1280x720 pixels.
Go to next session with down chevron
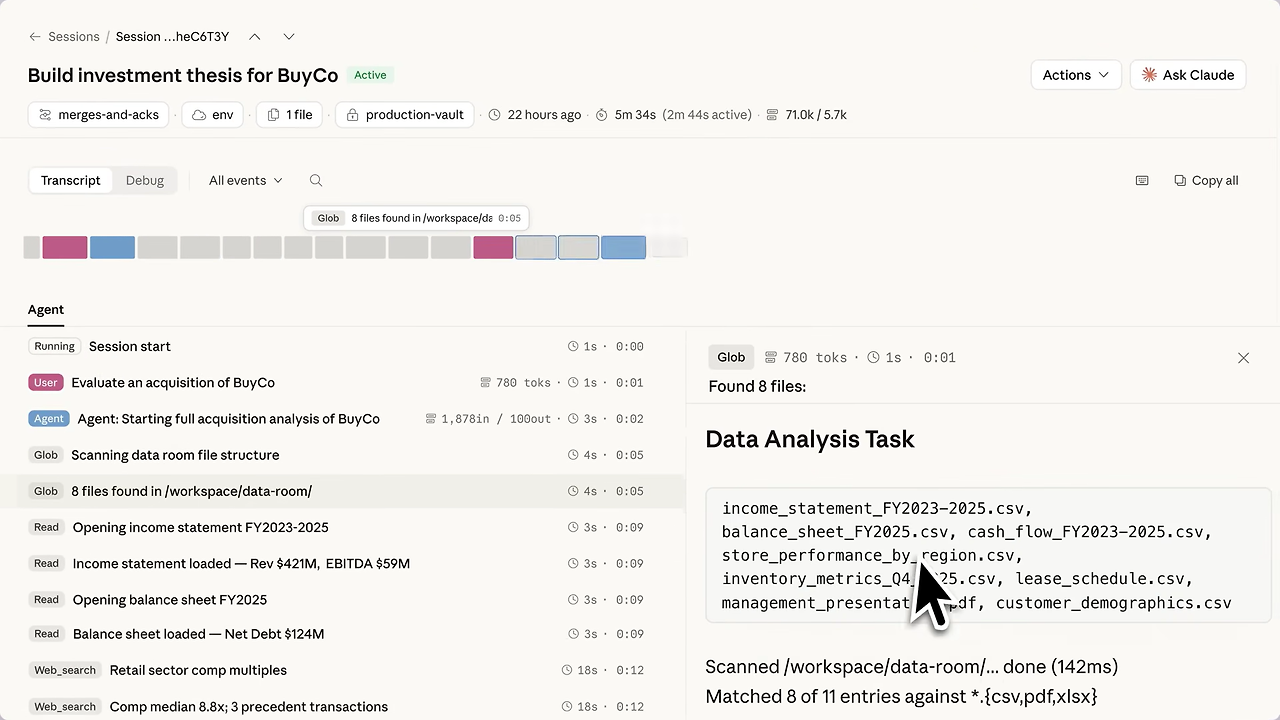pyautogui.click(x=289, y=37)
